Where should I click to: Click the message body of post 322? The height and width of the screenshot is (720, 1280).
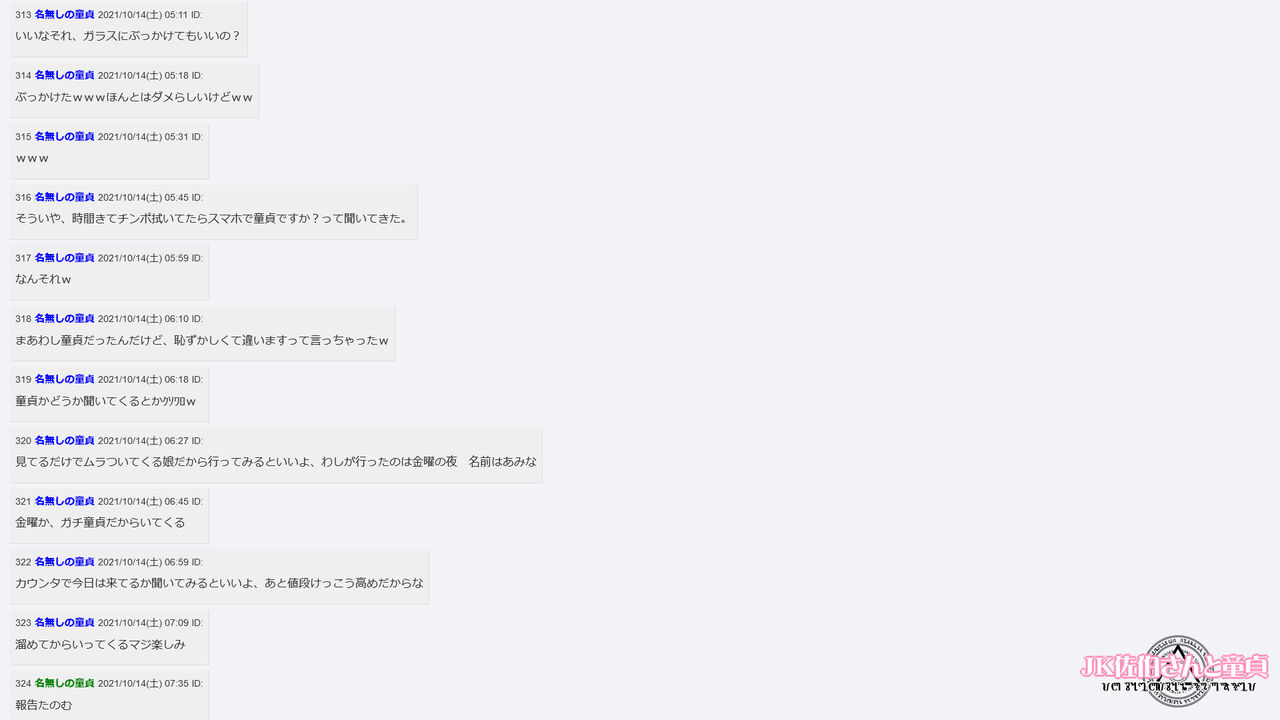pyautogui.click(x=219, y=583)
